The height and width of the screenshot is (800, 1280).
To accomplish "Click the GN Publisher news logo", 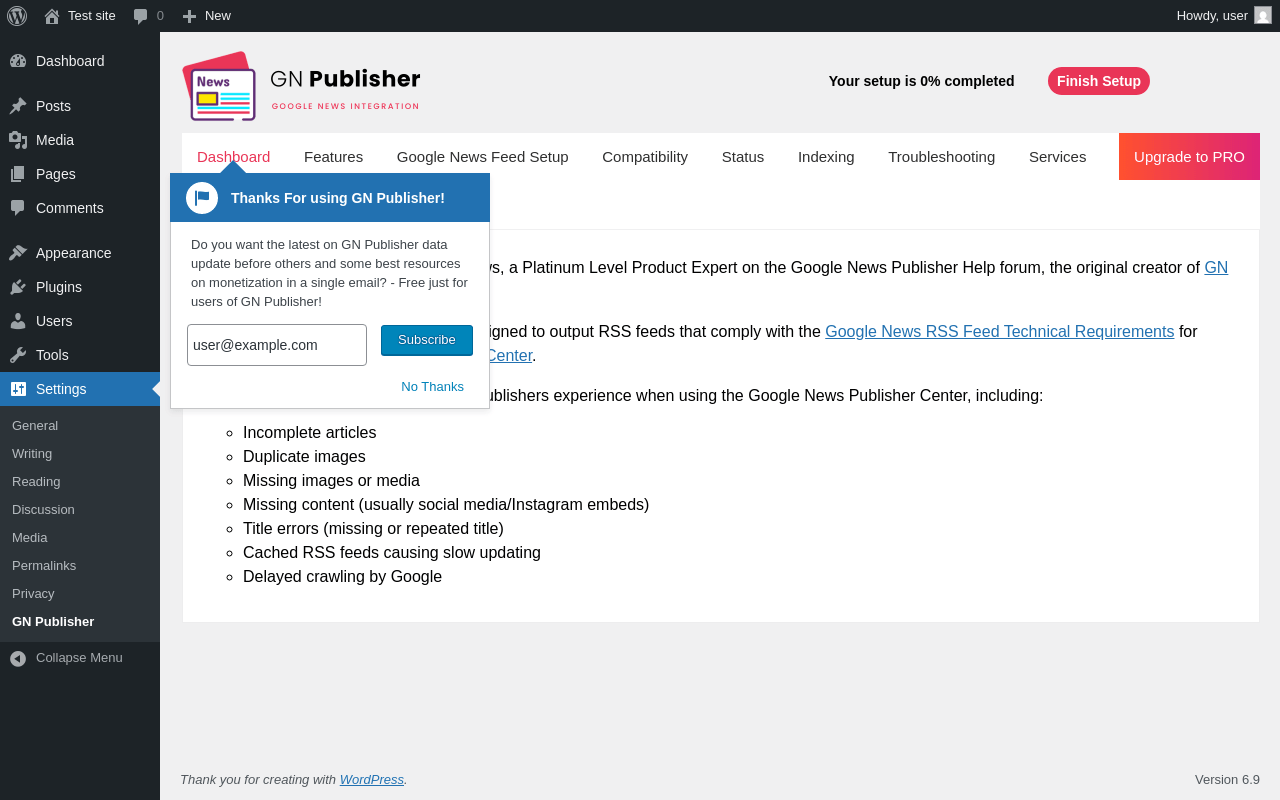I will pyautogui.click(x=219, y=86).
